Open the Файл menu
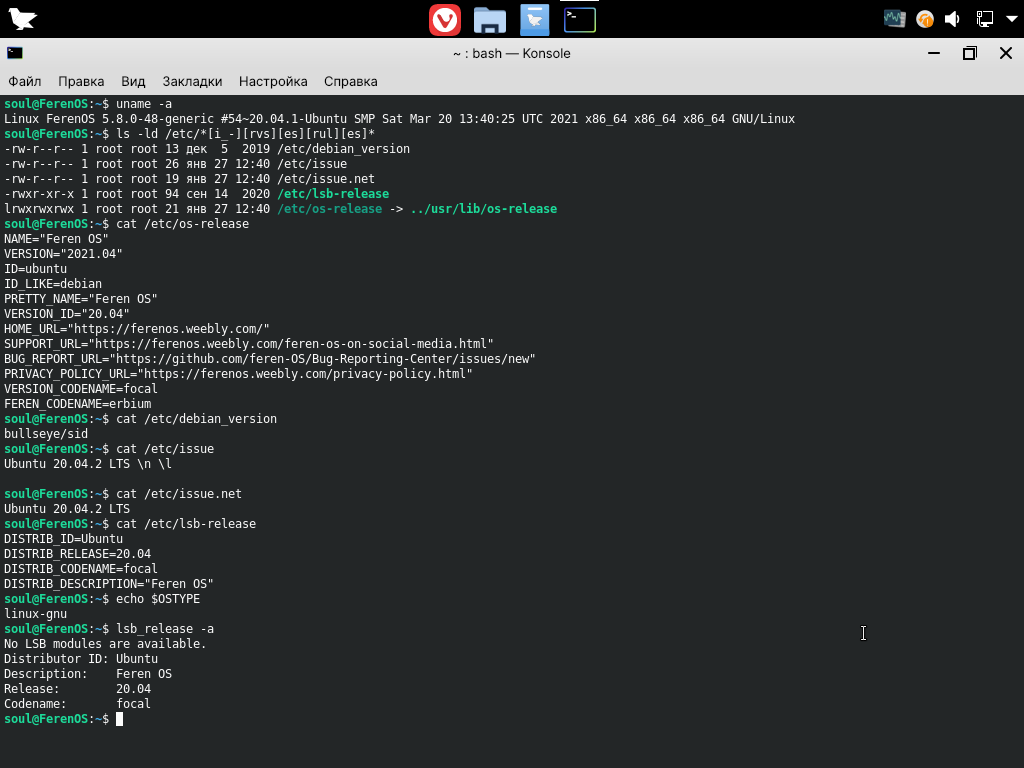Viewport: 1024px width, 768px height. [x=25, y=82]
